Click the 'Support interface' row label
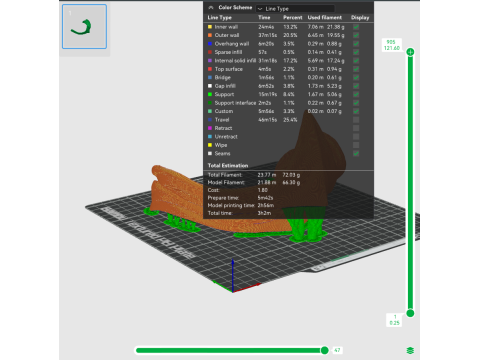The height and width of the screenshot is (360, 480). click(x=235, y=103)
